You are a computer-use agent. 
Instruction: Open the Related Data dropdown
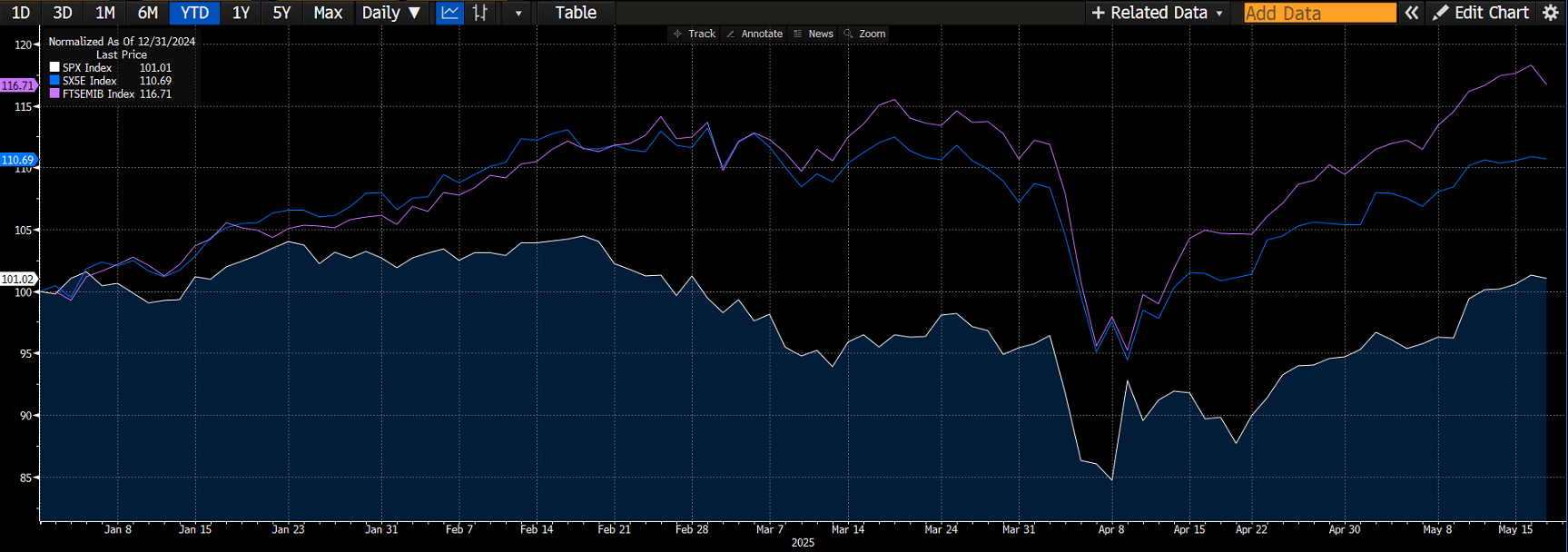(x=1158, y=13)
